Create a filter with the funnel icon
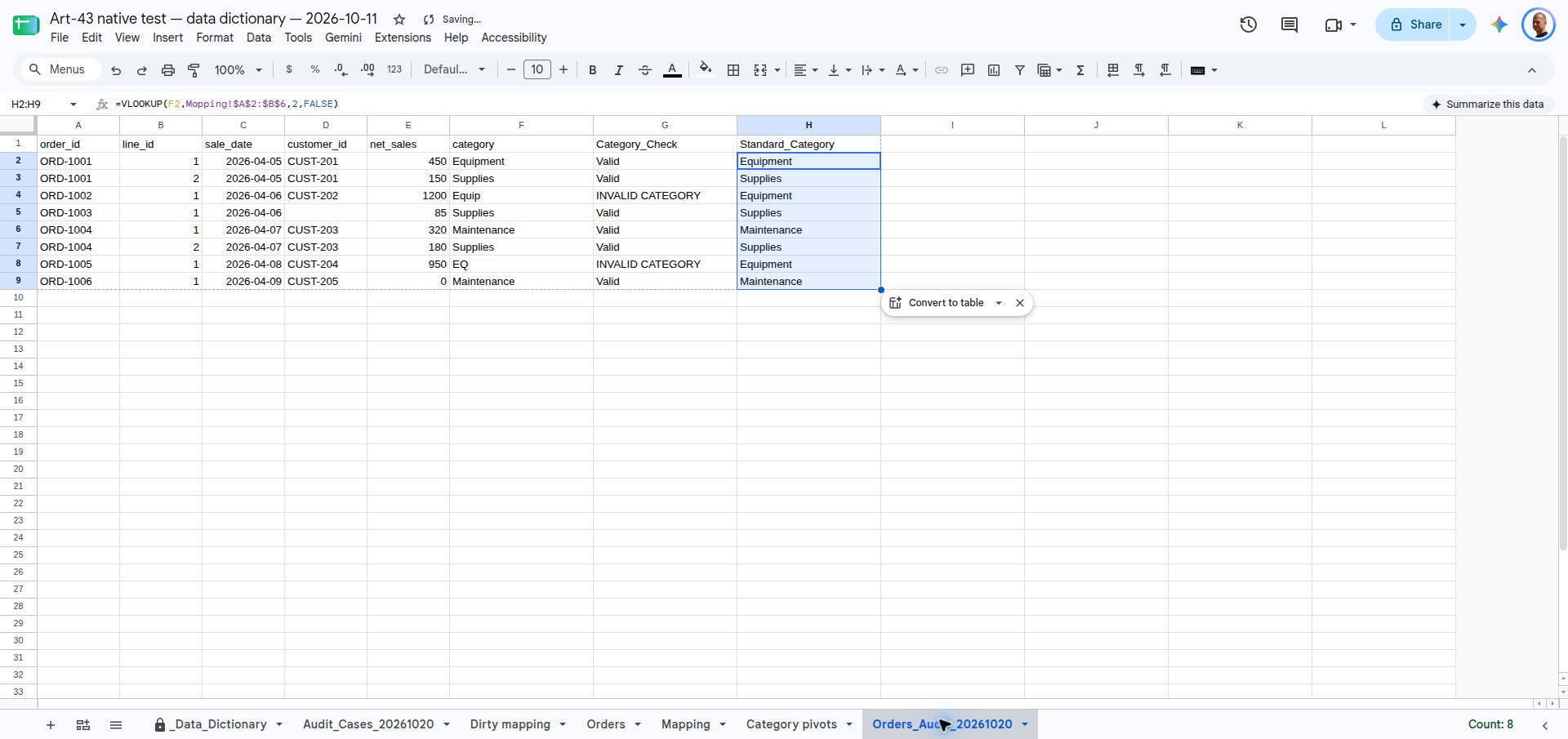 [x=1020, y=70]
